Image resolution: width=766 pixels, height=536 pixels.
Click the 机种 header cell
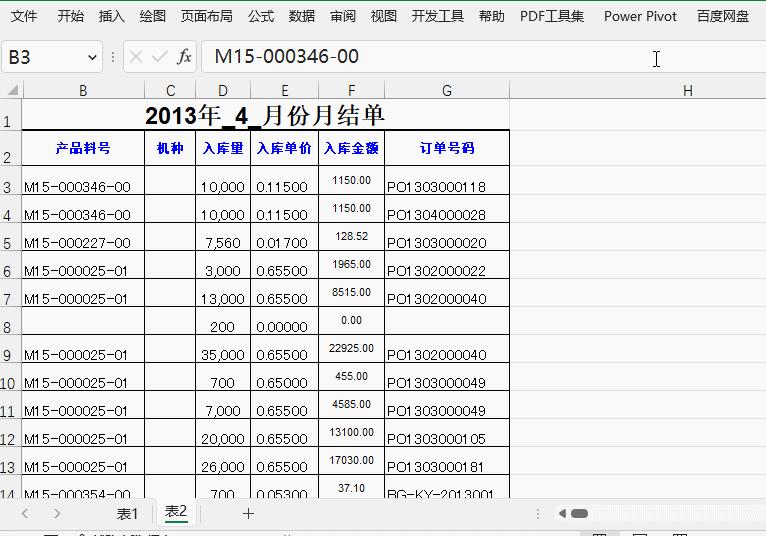click(x=170, y=148)
